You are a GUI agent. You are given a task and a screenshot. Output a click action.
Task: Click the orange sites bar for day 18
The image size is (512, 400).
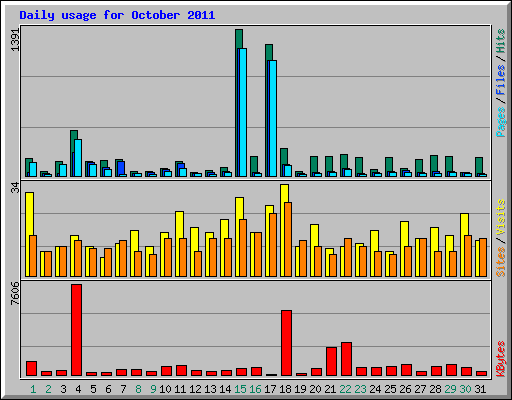pyautogui.click(x=288, y=239)
